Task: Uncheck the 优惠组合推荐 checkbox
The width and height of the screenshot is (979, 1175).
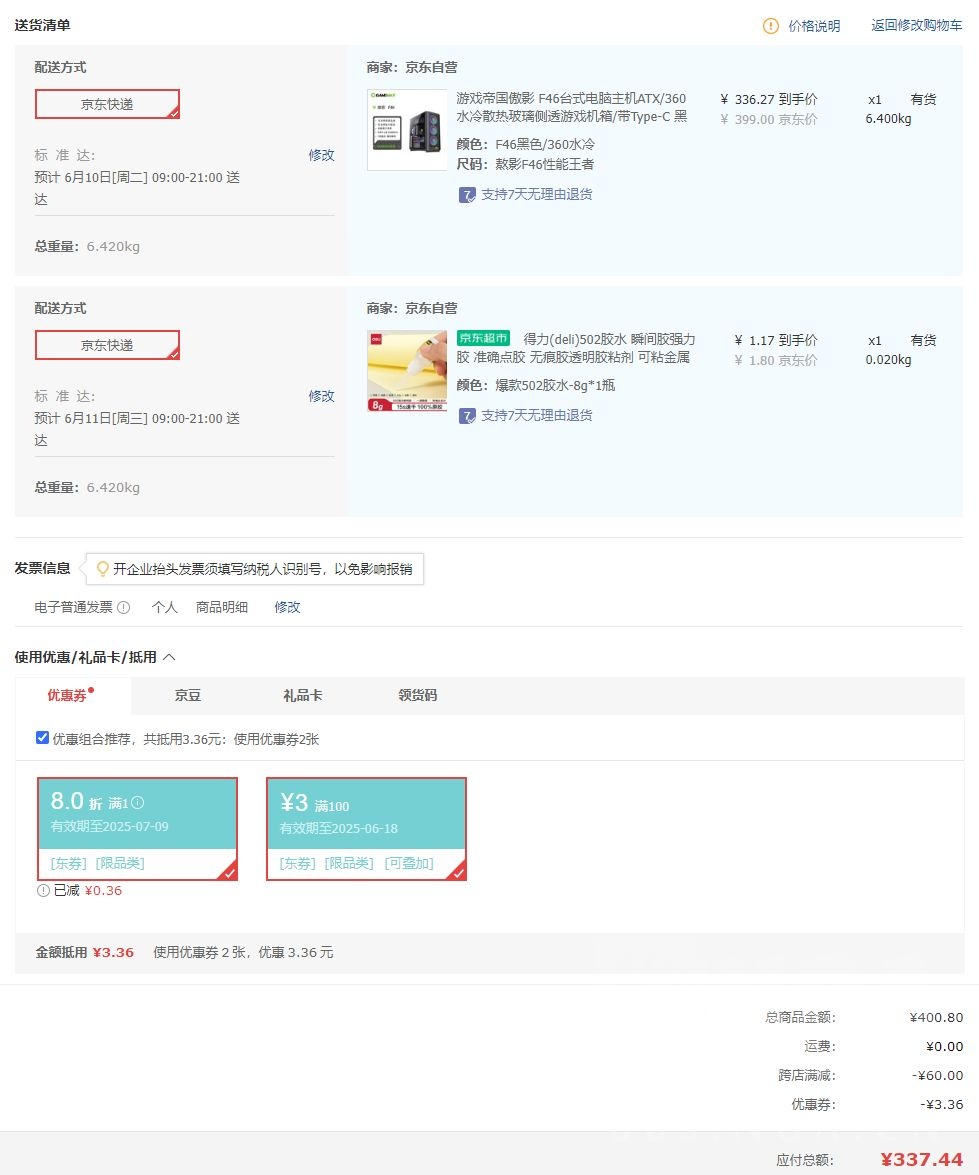Action: pyautogui.click(x=42, y=737)
